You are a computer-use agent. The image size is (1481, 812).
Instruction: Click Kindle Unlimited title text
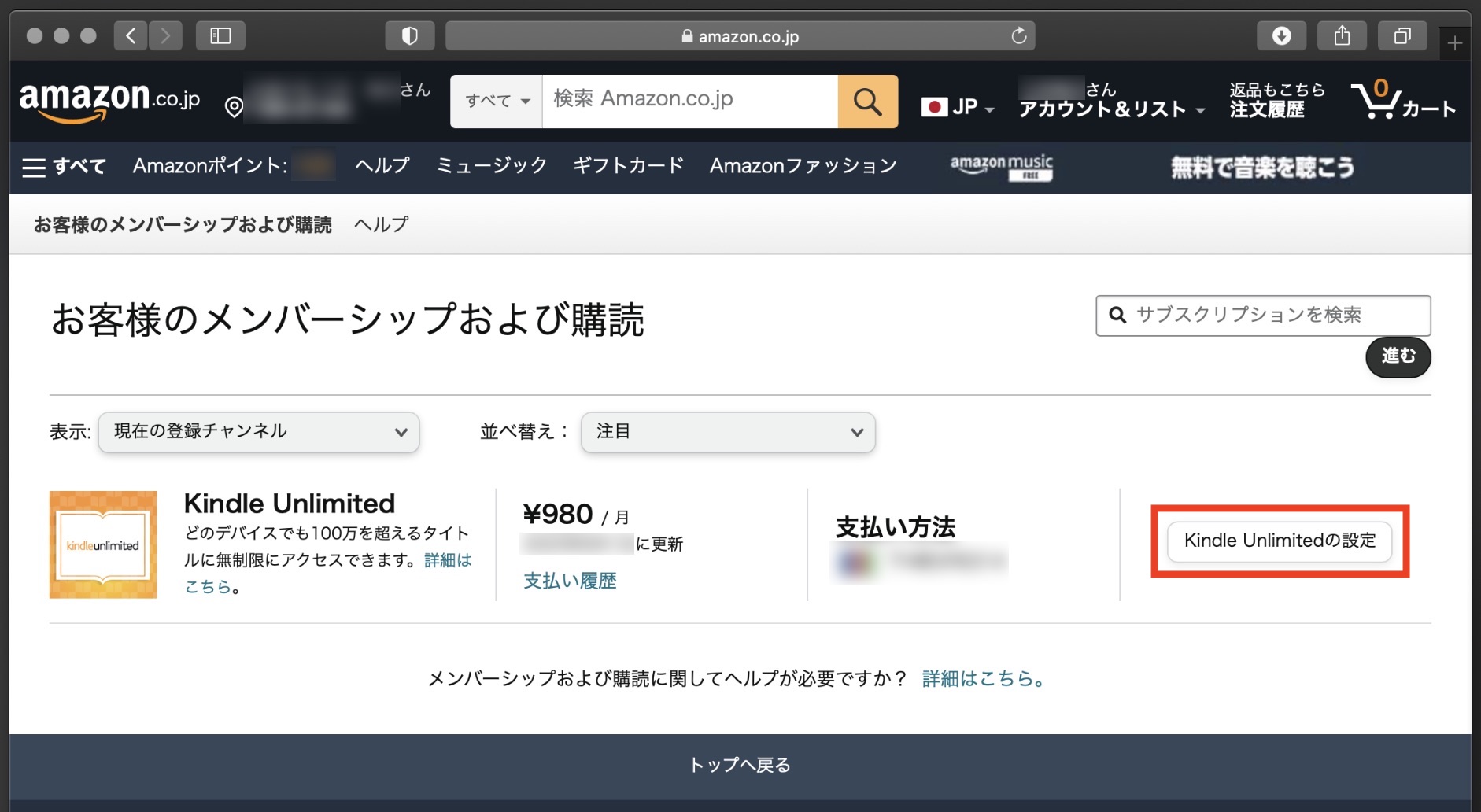290,504
